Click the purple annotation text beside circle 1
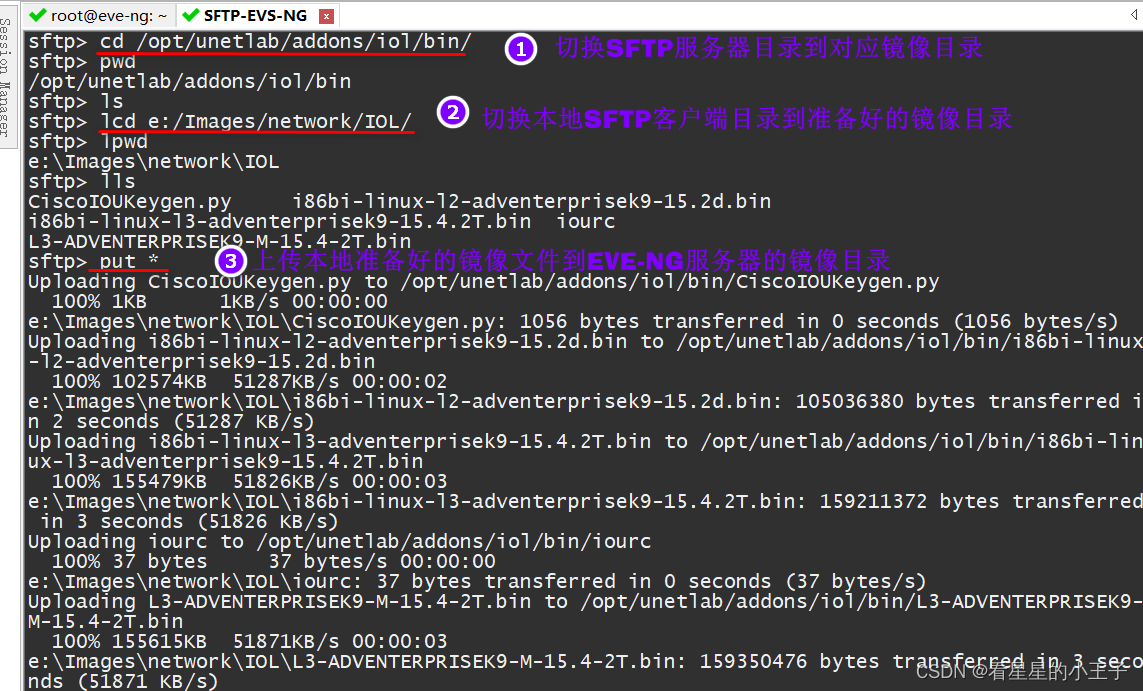Screen dimensions: 1143x691 769,47
